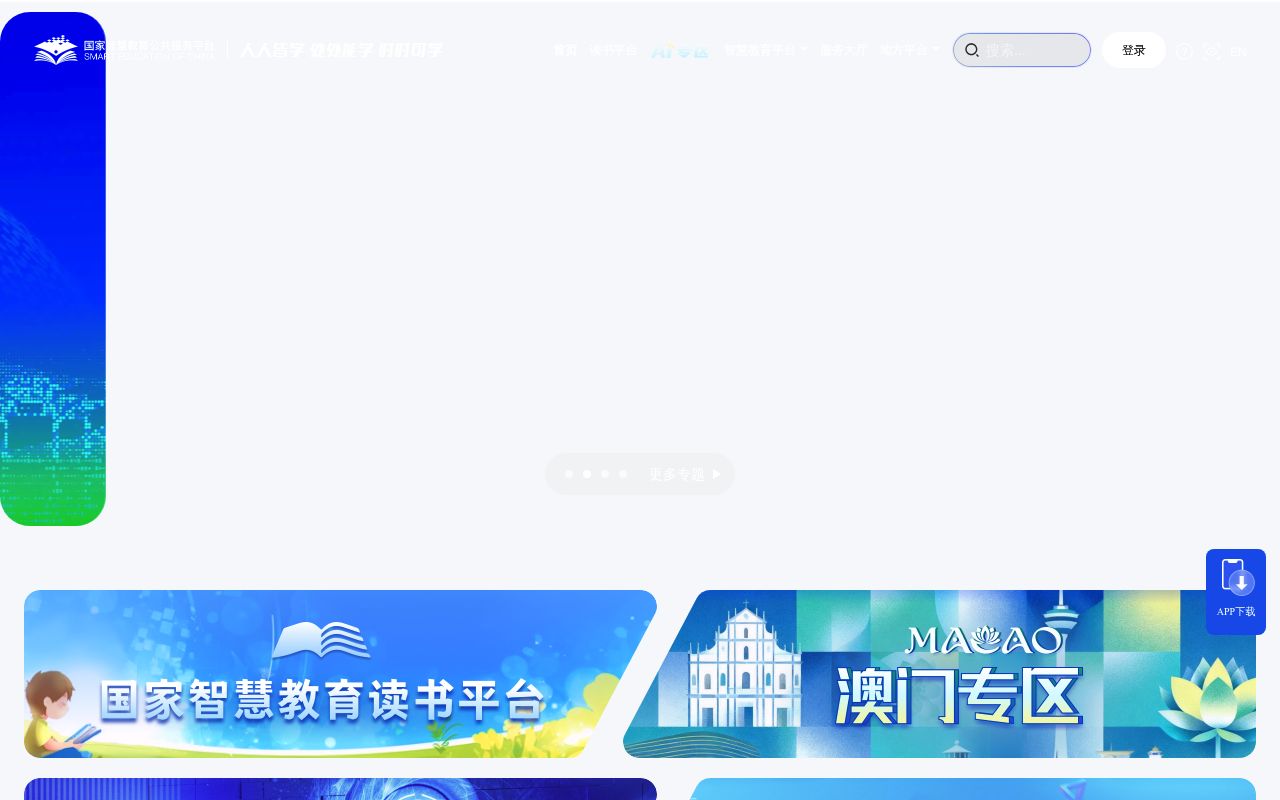Click the Smart Education platform logo
This screenshot has height=800, width=1280.
pyautogui.click(x=124, y=50)
